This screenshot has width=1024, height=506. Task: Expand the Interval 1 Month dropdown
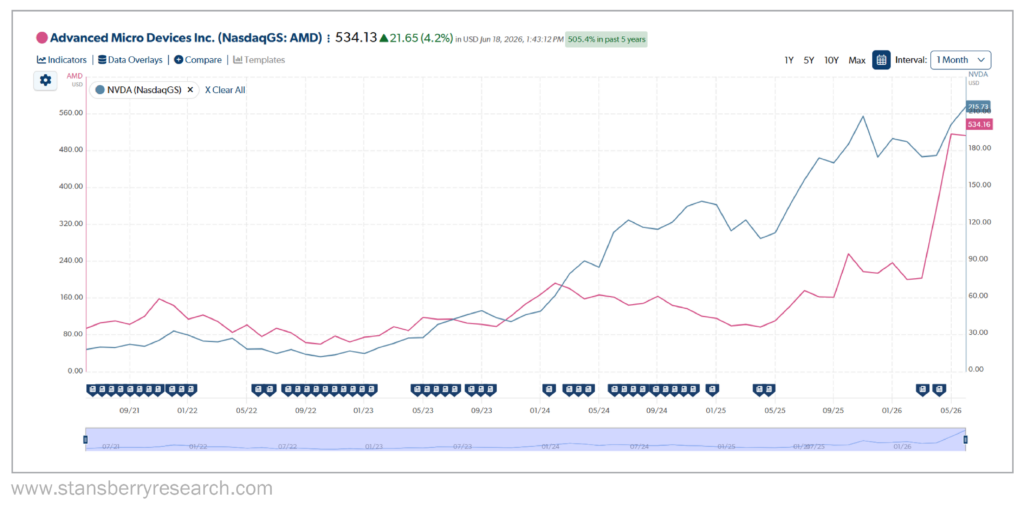[x=961, y=60]
